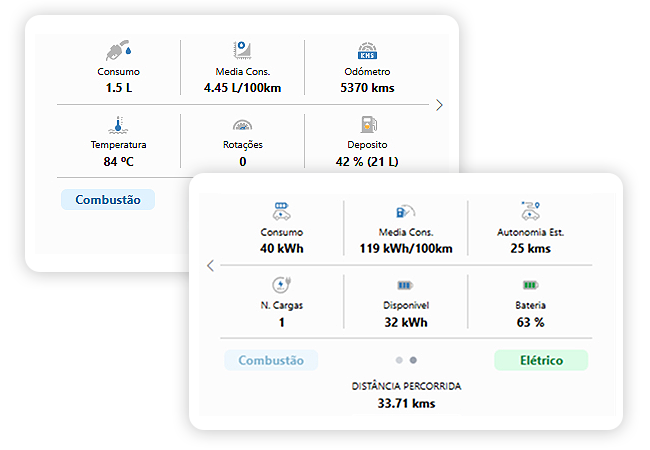Click the Rotações gauge icon
The width and height of the screenshot is (650, 450).
242,126
